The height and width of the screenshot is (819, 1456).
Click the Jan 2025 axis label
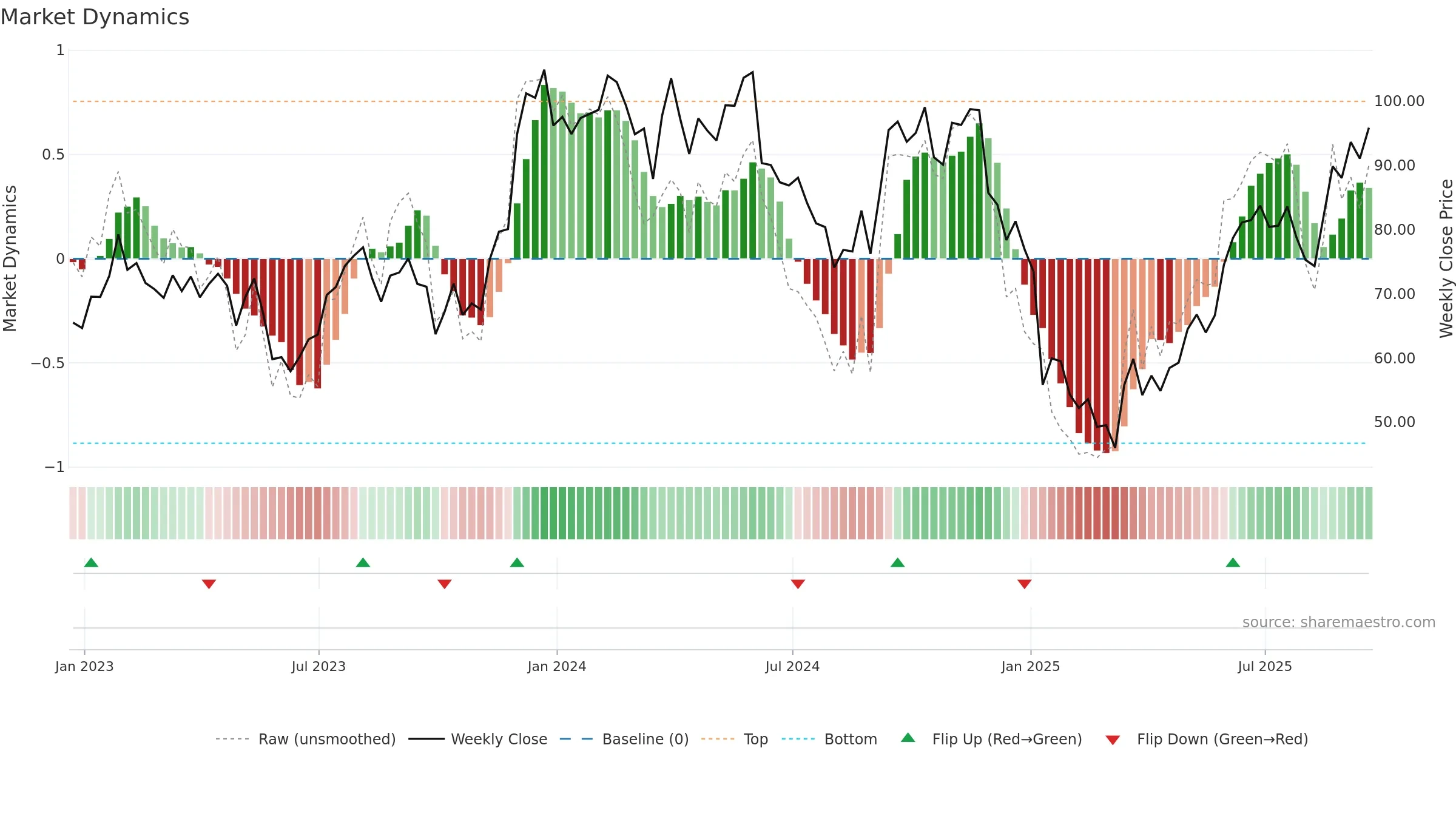click(x=1031, y=666)
